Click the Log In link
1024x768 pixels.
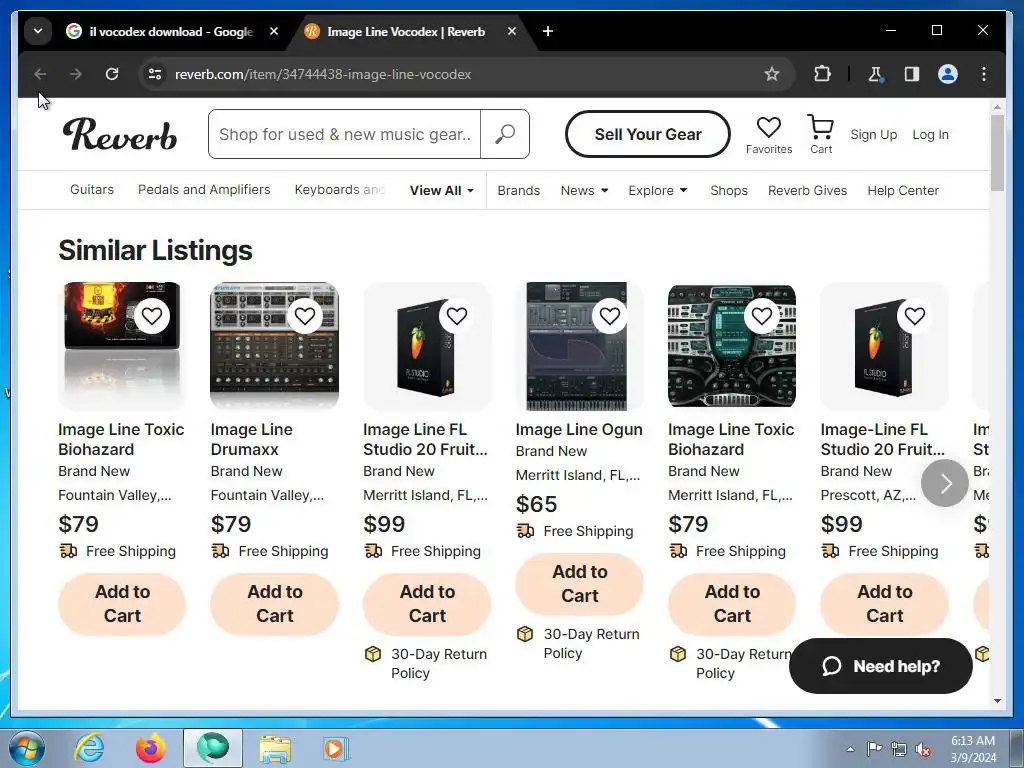930,135
